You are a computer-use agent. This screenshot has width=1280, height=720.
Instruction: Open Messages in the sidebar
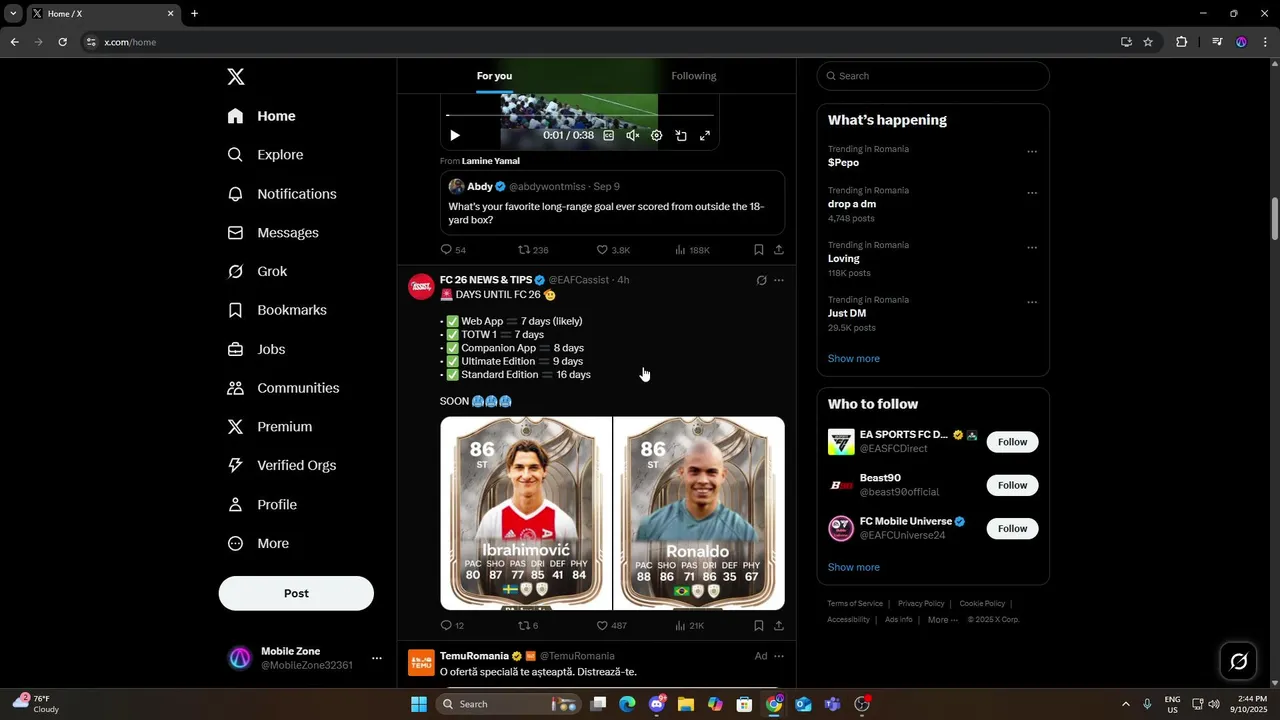coord(274,233)
